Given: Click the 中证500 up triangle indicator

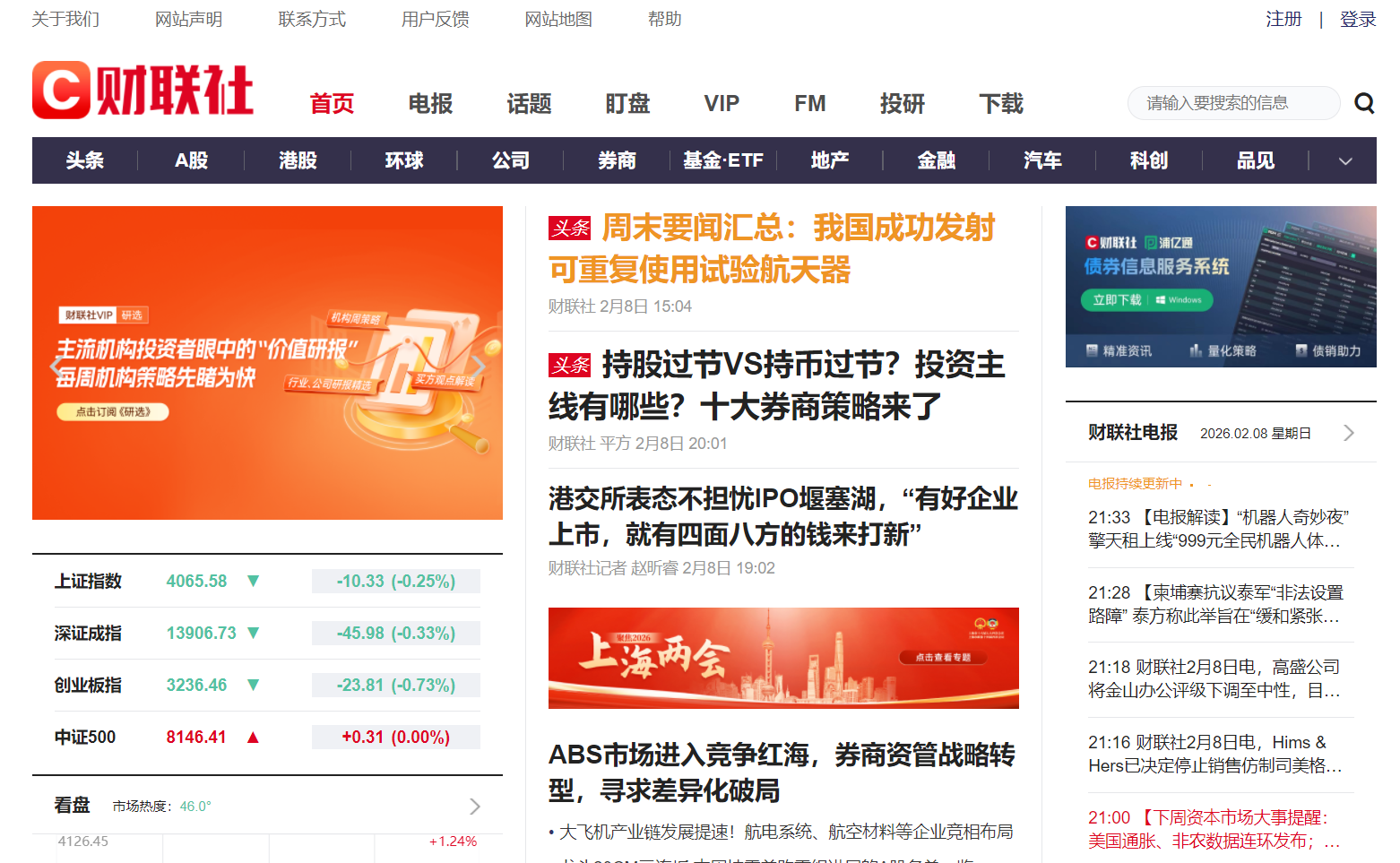Looking at the screenshot, I should [x=253, y=737].
